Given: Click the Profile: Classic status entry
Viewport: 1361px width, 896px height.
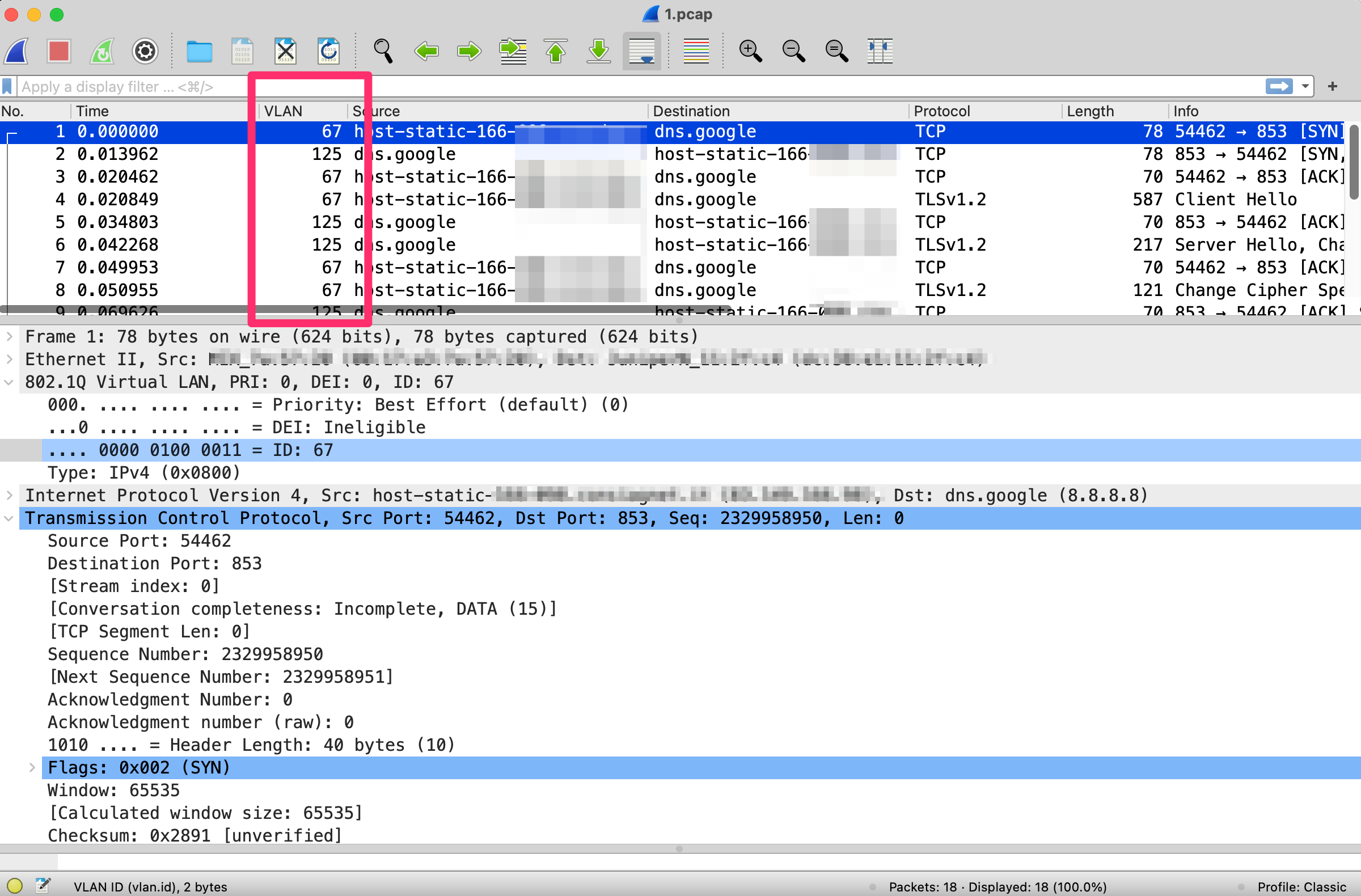Looking at the screenshot, I should (x=1301, y=887).
